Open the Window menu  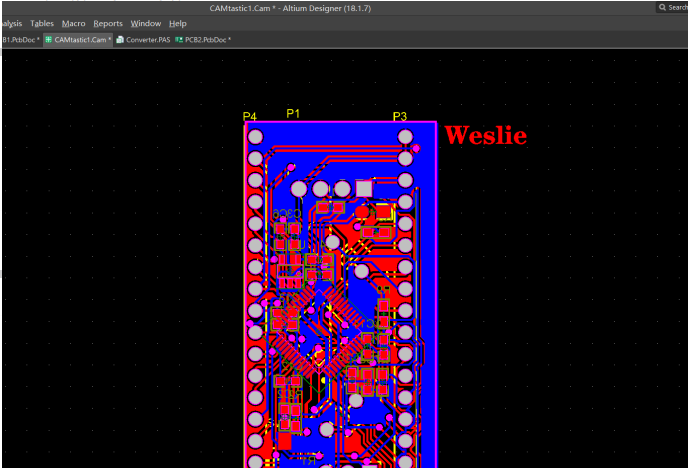pos(146,24)
